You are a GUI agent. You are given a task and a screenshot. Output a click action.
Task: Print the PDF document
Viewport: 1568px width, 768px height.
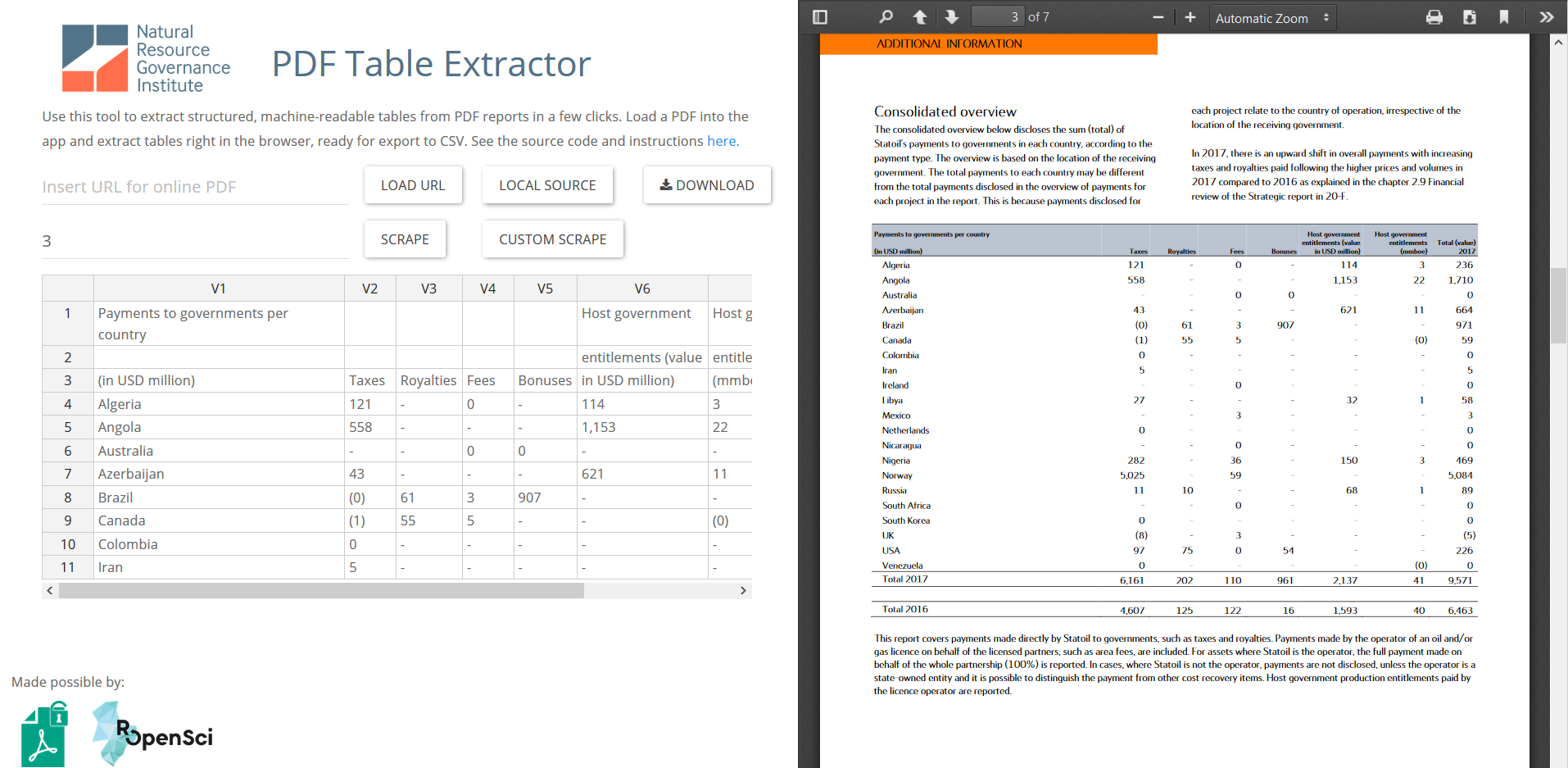click(x=1434, y=17)
